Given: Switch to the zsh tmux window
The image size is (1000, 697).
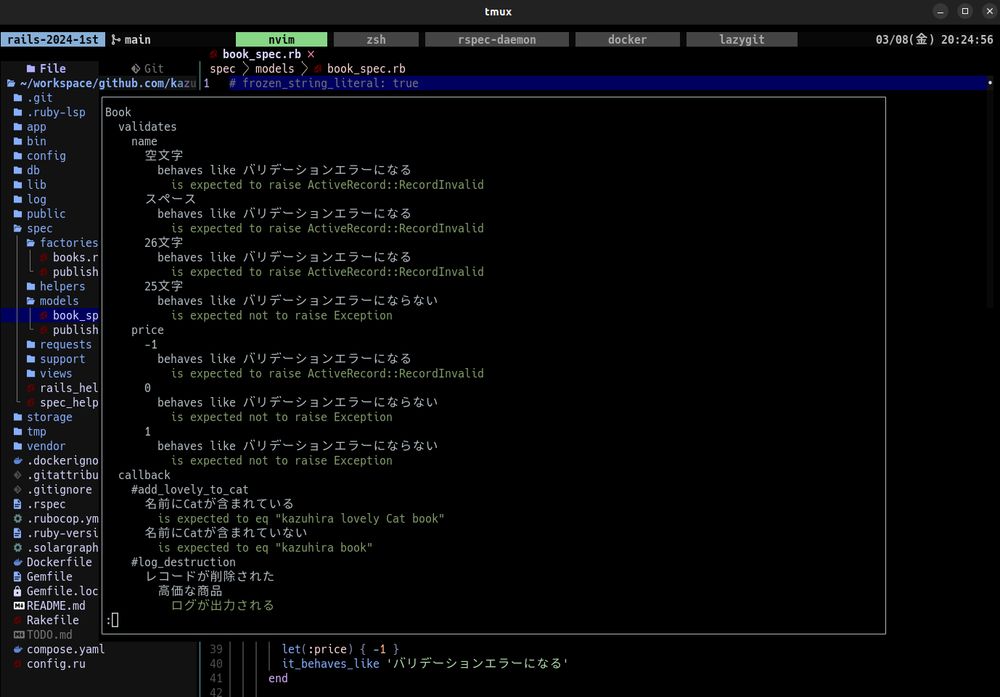Looking at the screenshot, I should (x=376, y=40).
